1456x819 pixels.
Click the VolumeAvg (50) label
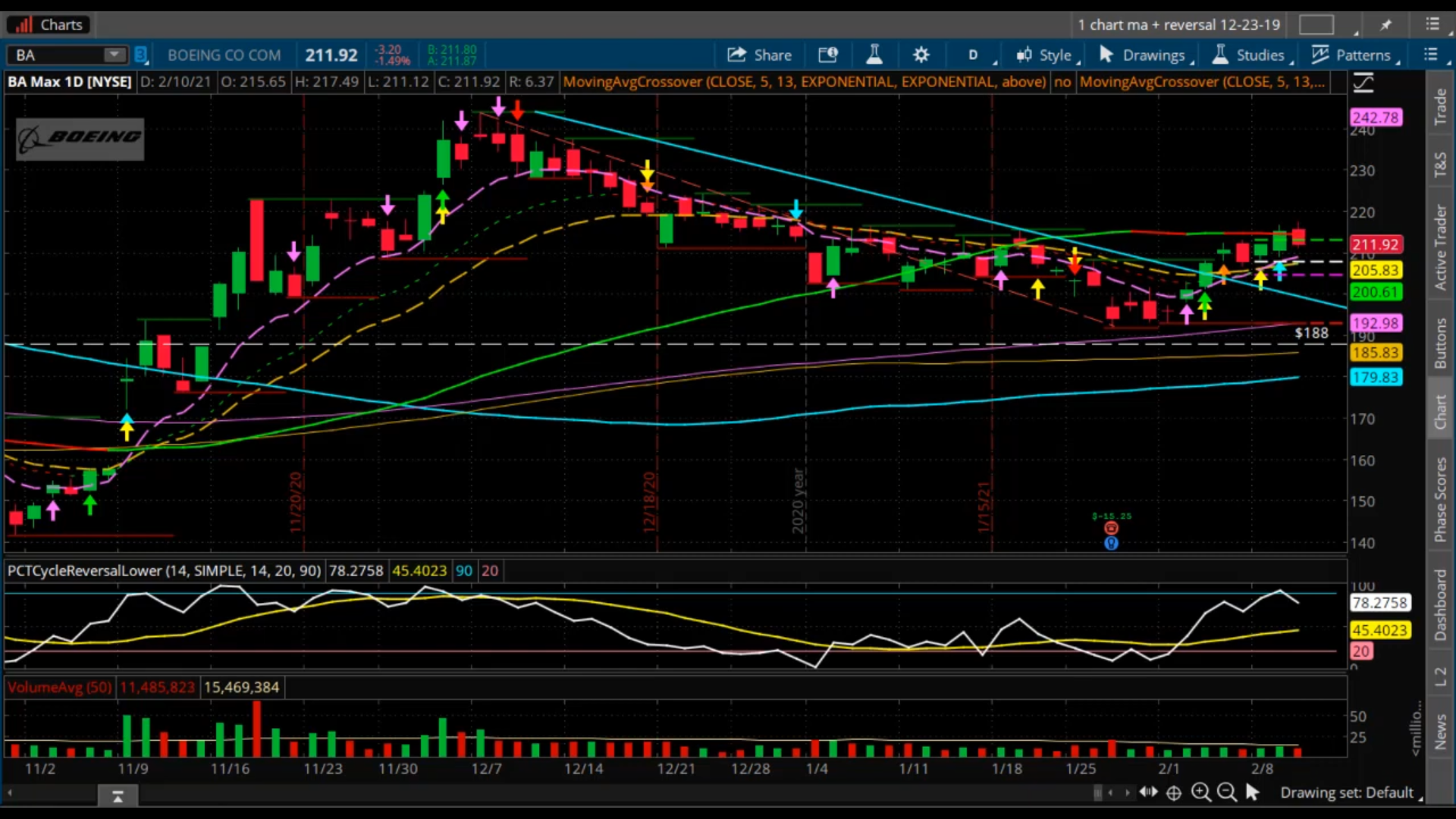coord(59,687)
